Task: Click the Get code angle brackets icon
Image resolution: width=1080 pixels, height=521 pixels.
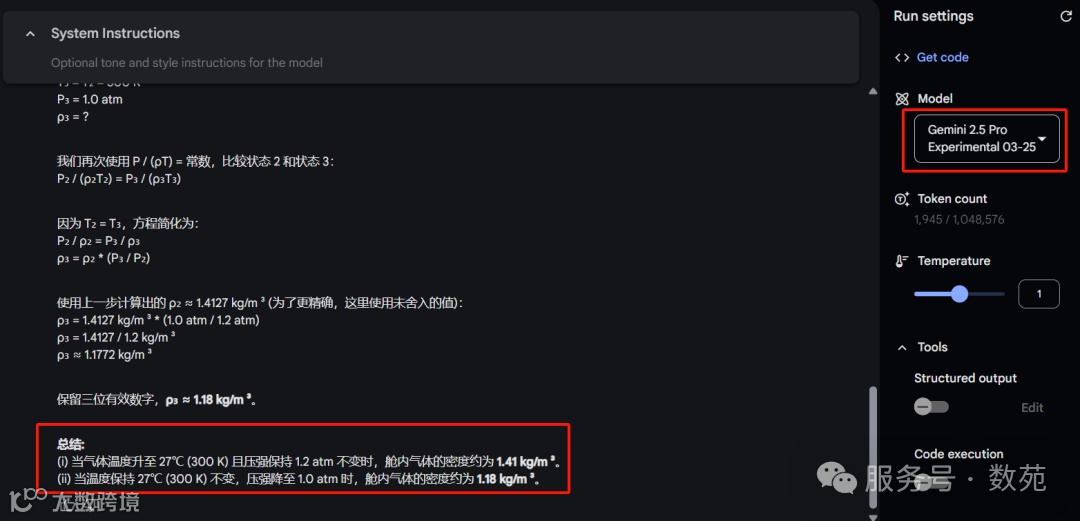Action: coord(902,57)
